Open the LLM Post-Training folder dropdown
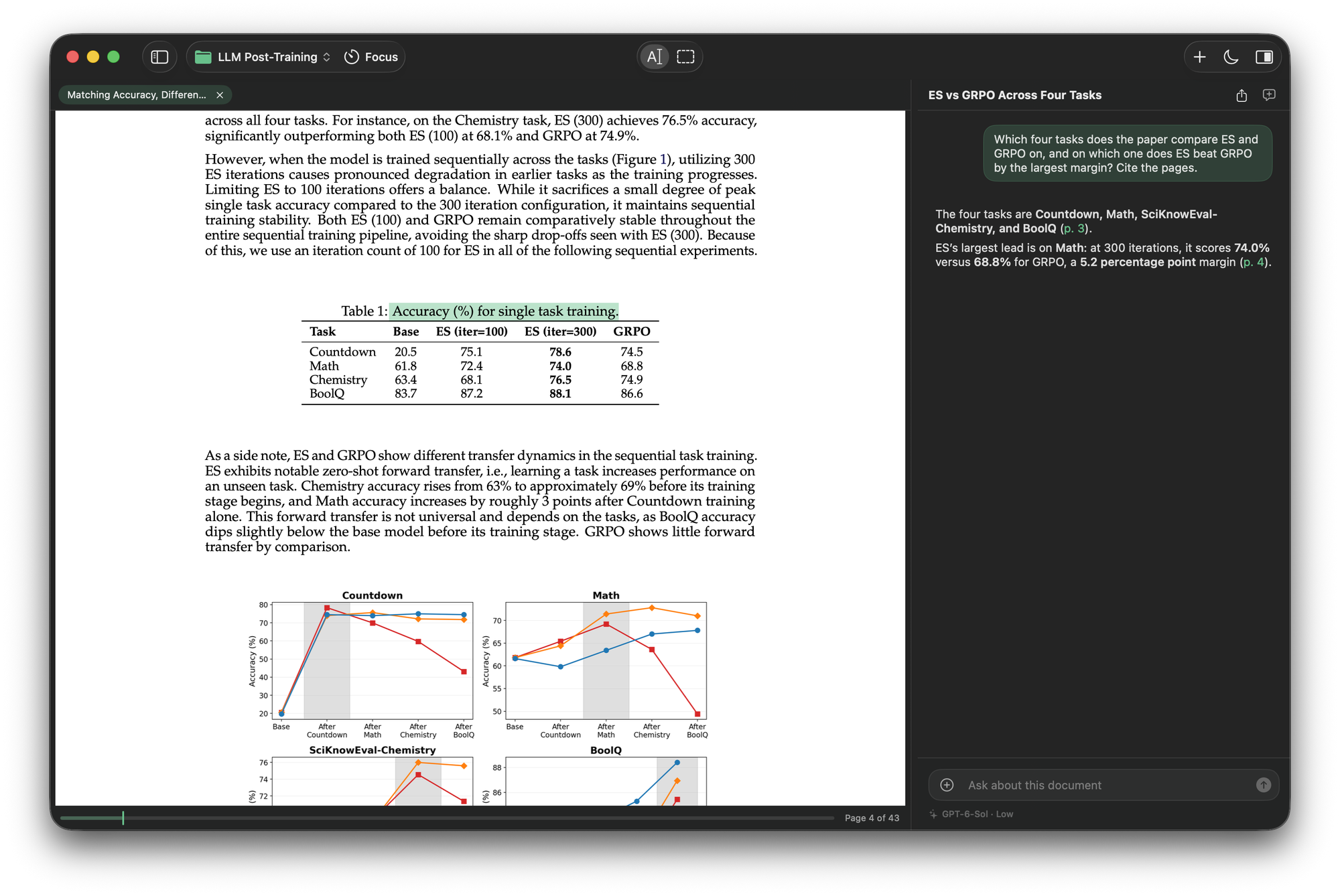The height and width of the screenshot is (896, 1340). click(x=263, y=57)
